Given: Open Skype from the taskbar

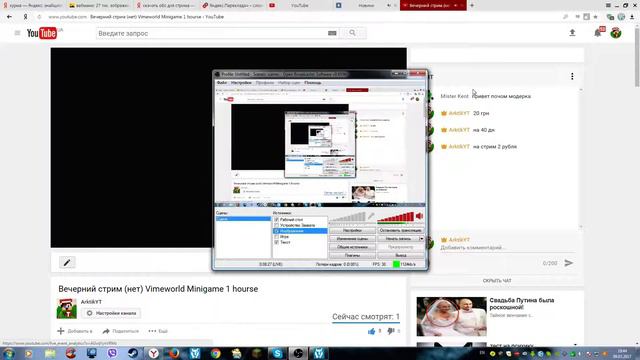Looking at the screenshot, I should [278, 353].
